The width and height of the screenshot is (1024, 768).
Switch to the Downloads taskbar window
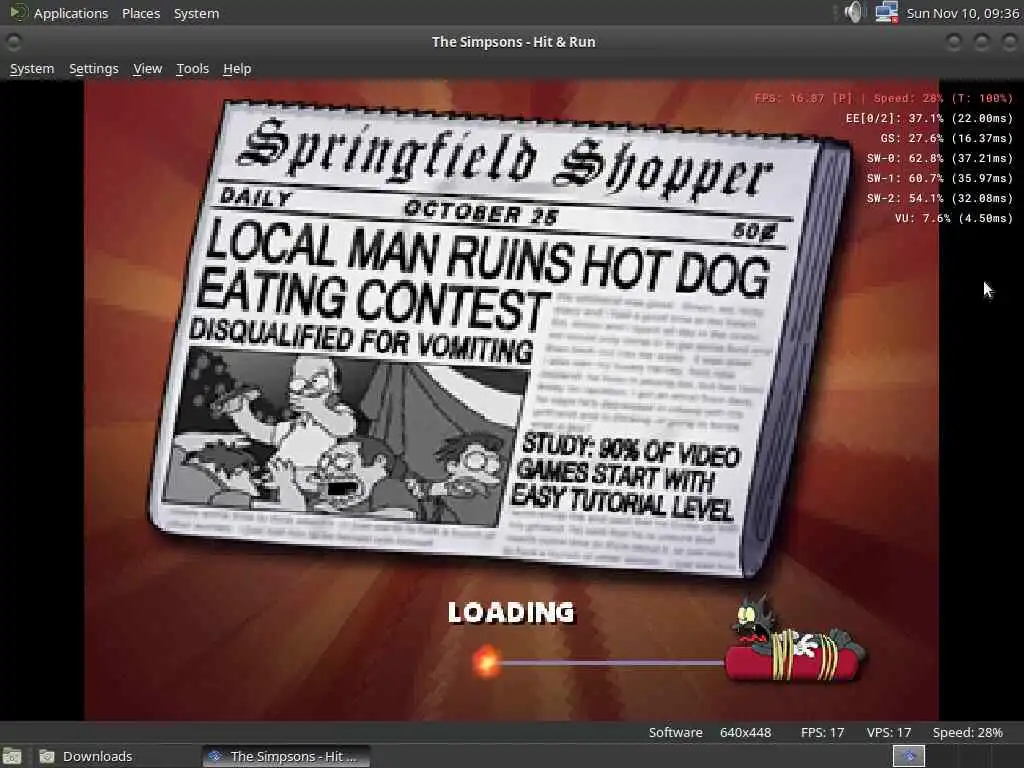click(x=86, y=756)
